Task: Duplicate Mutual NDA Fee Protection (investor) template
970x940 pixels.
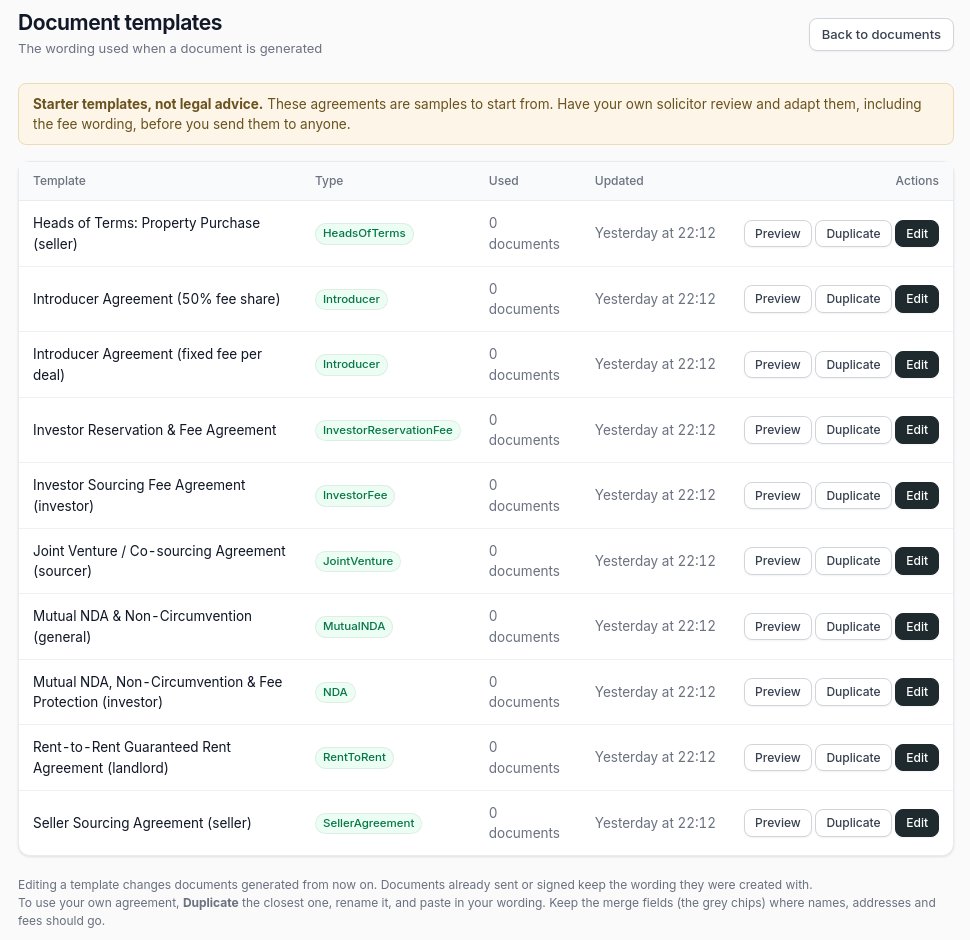Action: pyautogui.click(x=853, y=692)
